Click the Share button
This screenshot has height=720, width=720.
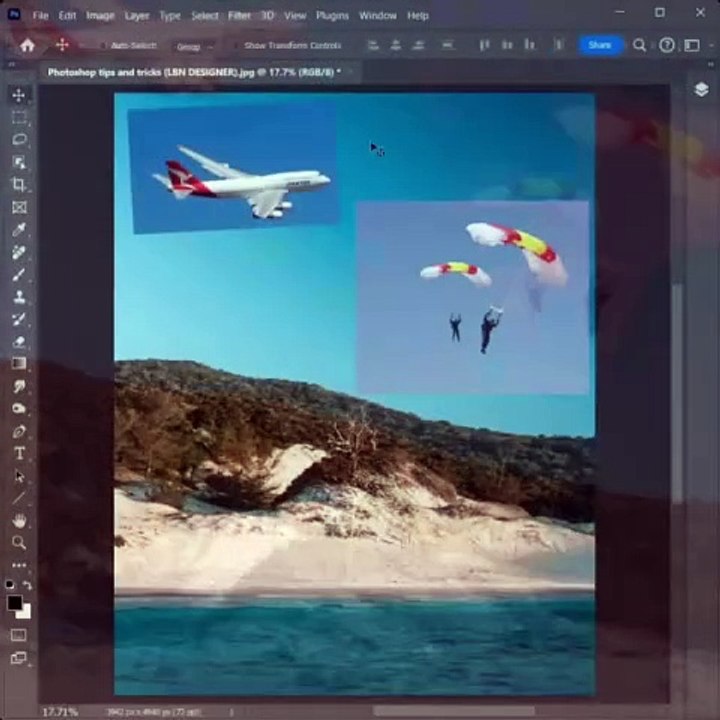click(600, 45)
